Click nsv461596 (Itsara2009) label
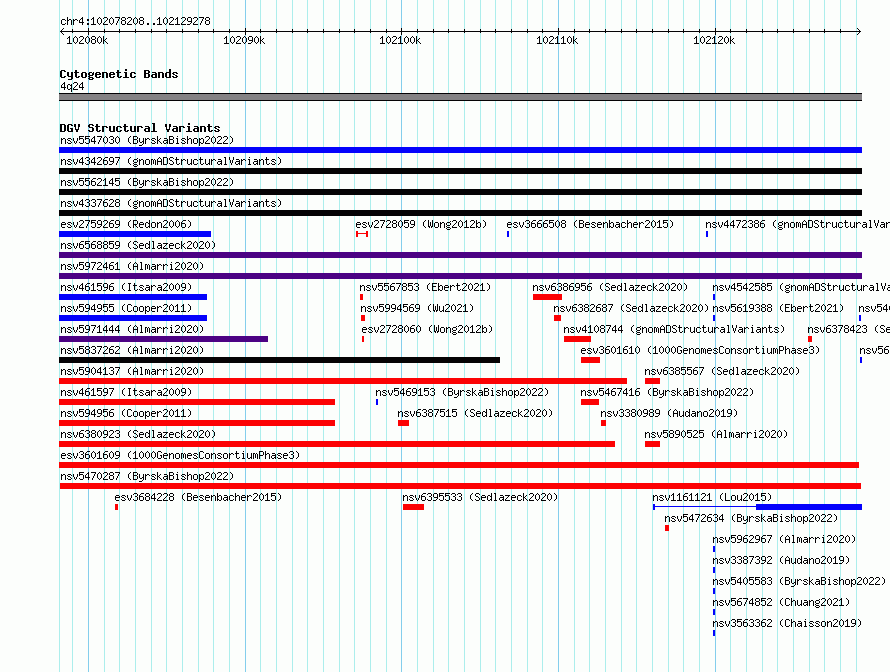The height and width of the screenshot is (672, 890). coord(126,287)
